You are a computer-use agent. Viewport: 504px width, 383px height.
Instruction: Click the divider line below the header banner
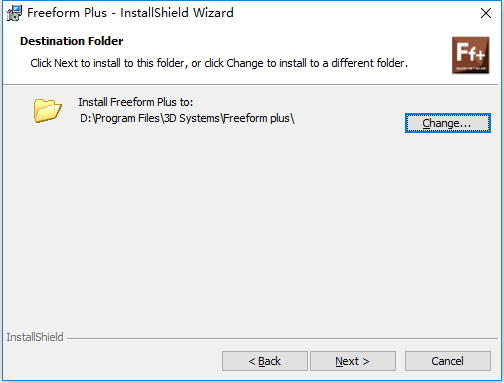(250, 85)
